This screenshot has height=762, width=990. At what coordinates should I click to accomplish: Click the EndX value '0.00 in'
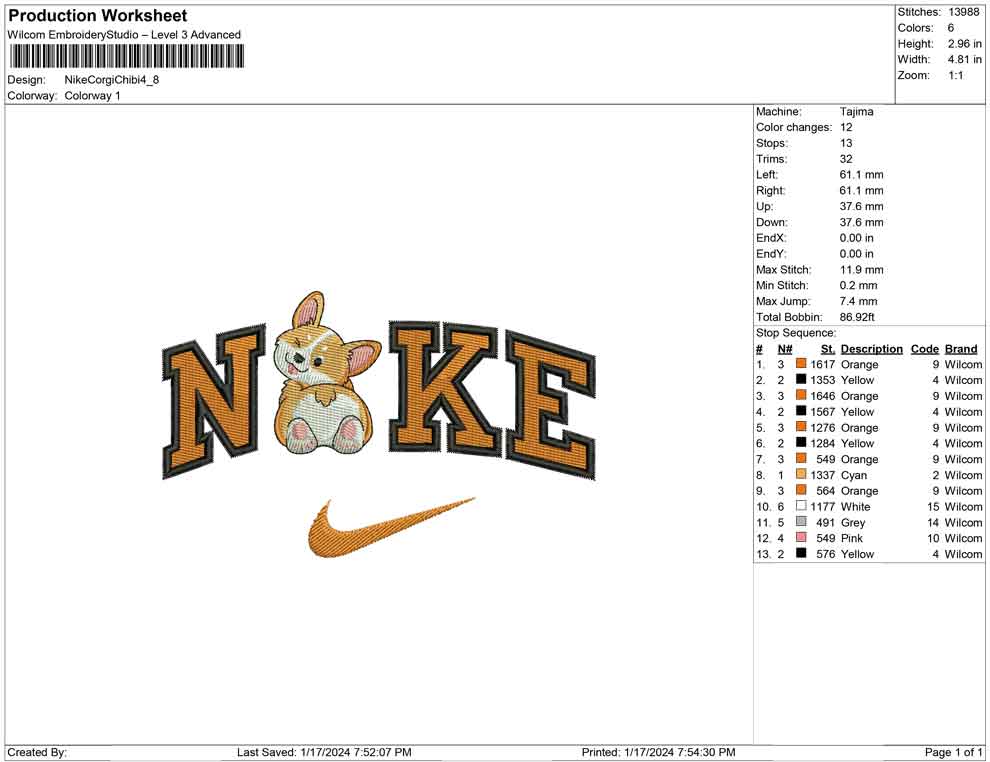point(857,237)
